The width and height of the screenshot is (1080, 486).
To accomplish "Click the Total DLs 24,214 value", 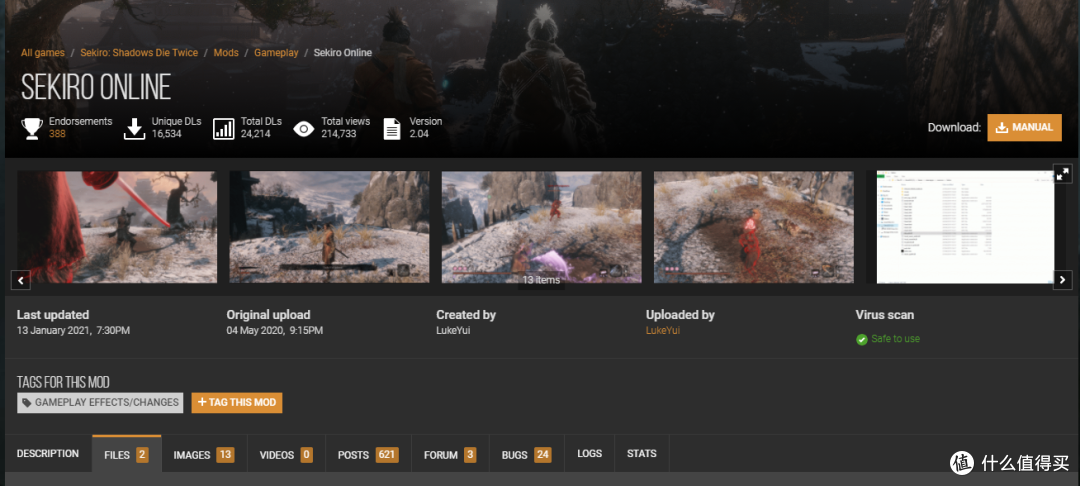I will coord(256,134).
